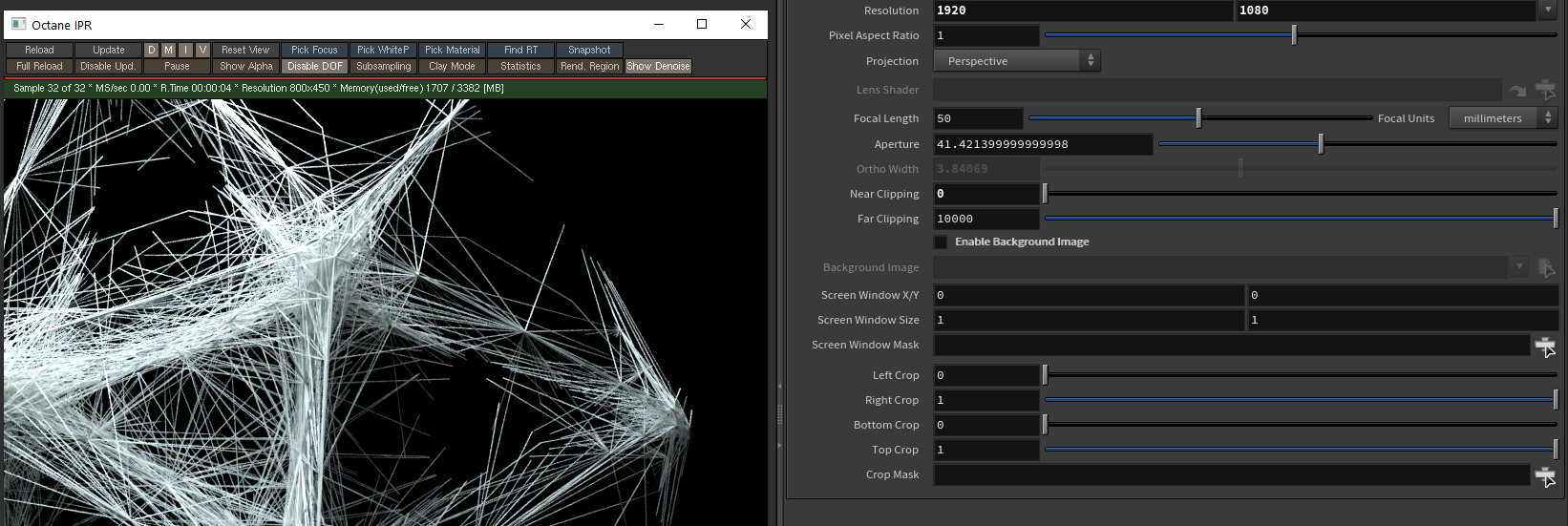Click the render status text 'Sample 32 of 32'

click(x=50, y=88)
